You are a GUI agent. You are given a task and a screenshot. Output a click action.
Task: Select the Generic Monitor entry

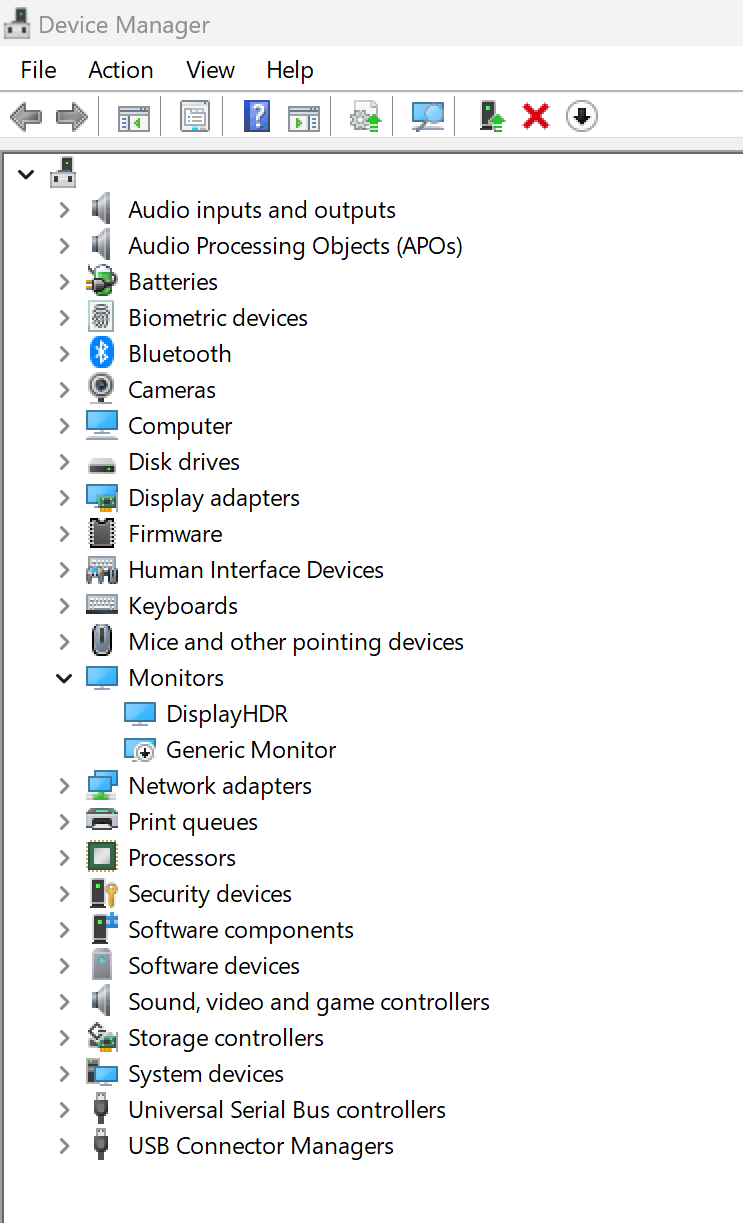[x=251, y=750]
